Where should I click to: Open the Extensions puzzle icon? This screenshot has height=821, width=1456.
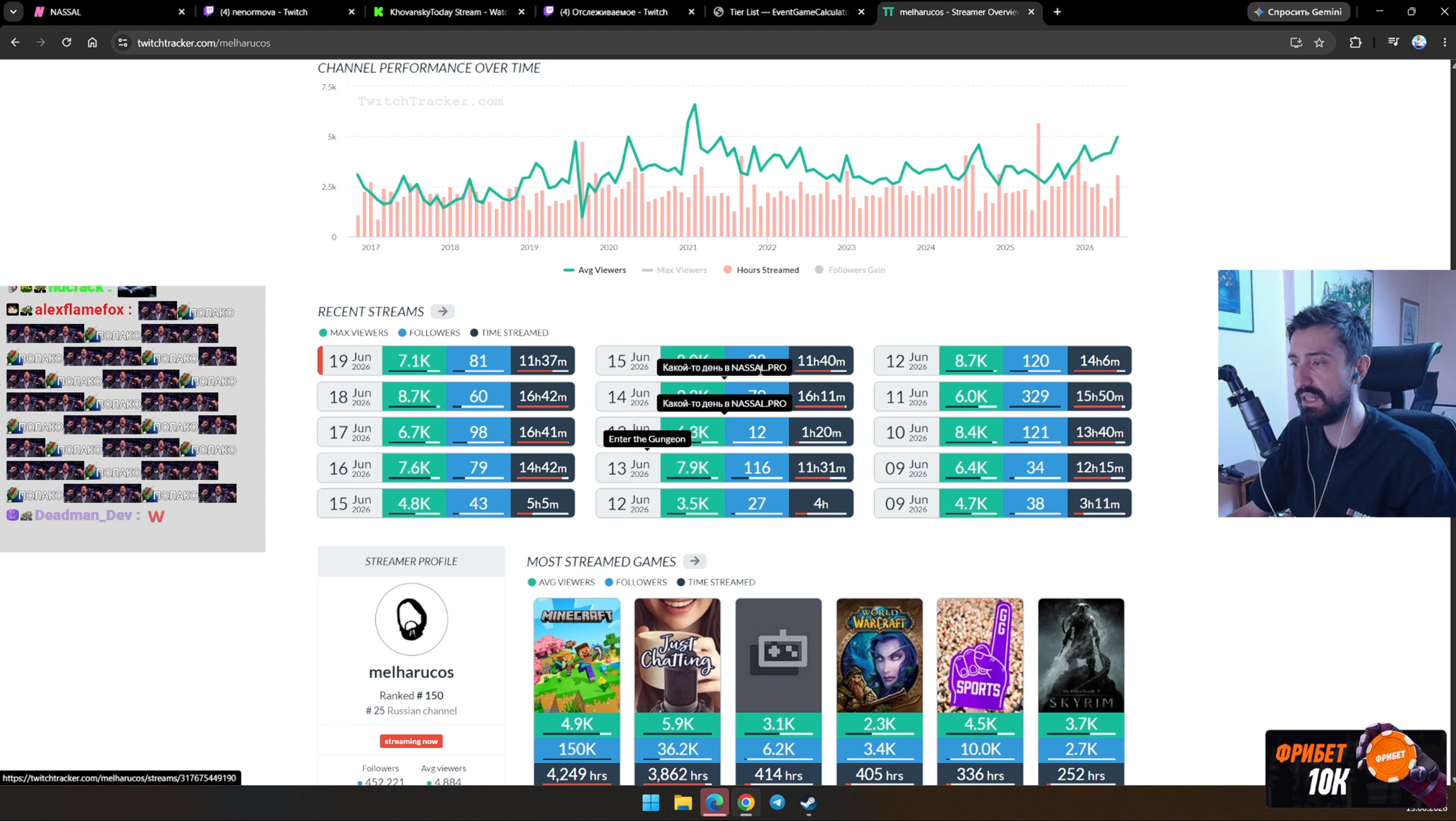click(x=1355, y=43)
